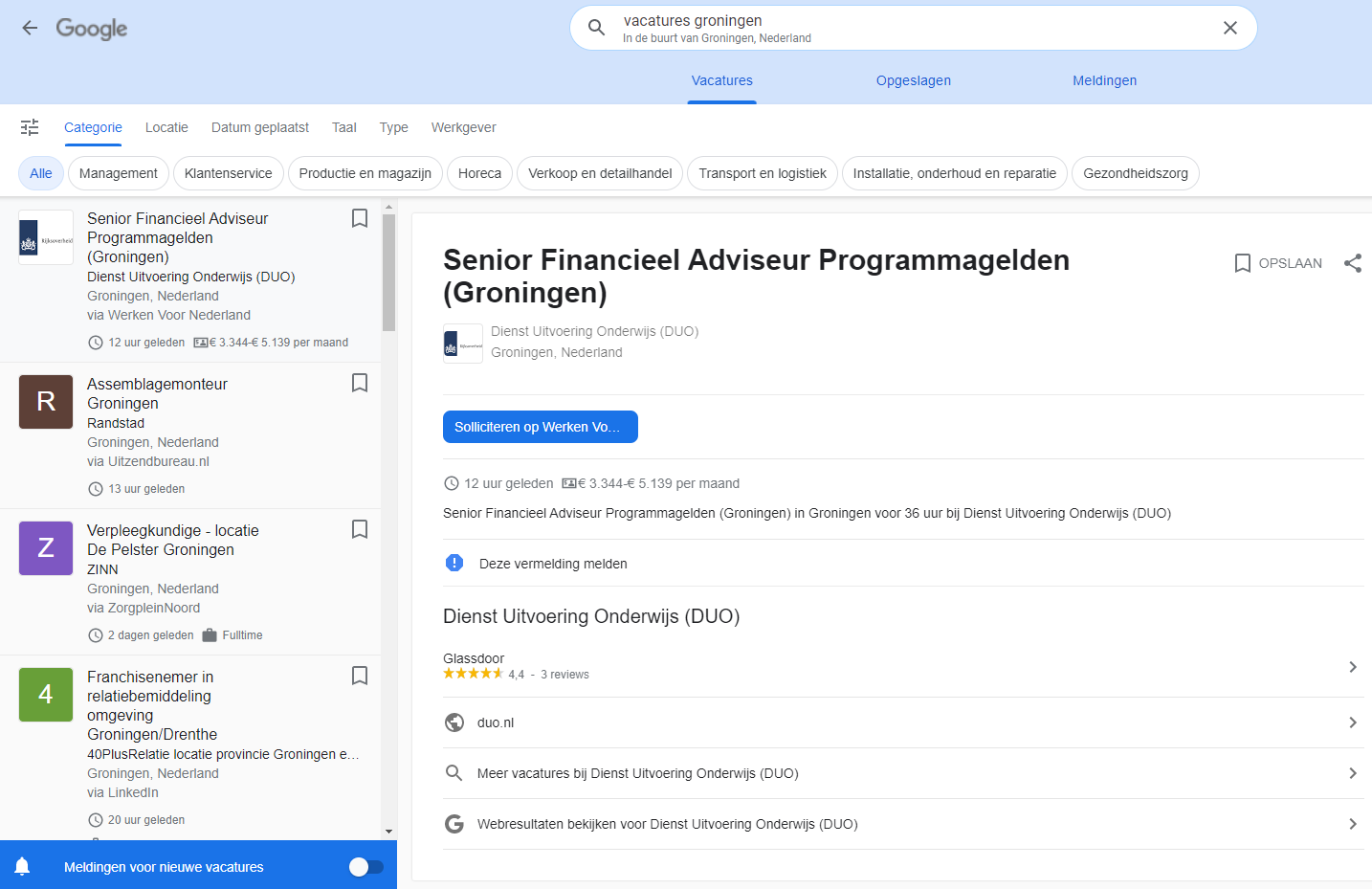Filter by Management category chip
This screenshot has width=1372, height=889.
tap(119, 173)
